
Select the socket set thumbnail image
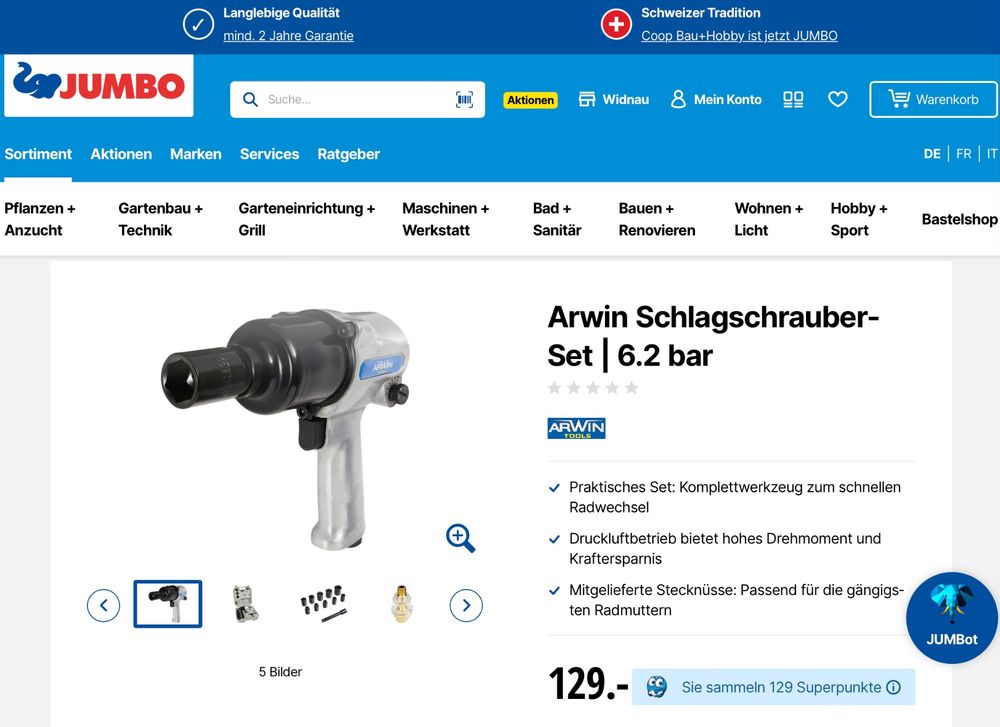click(323, 604)
